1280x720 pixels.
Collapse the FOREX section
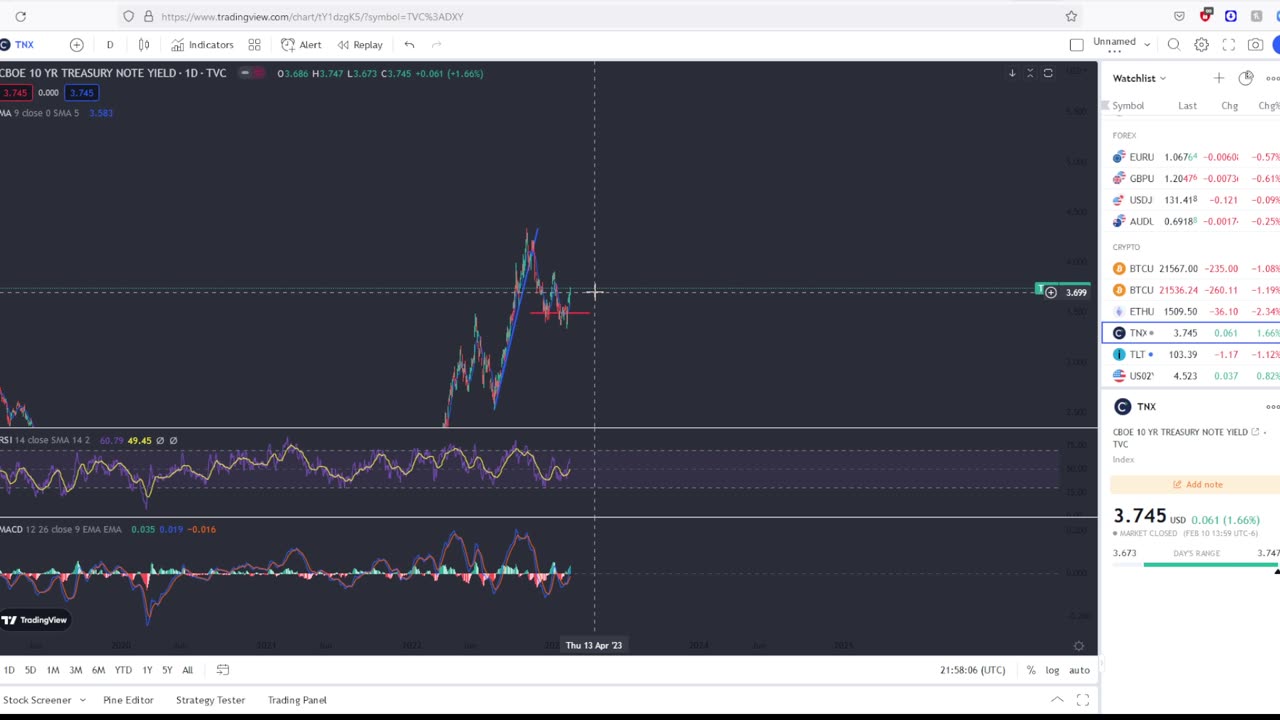tap(1124, 135)
